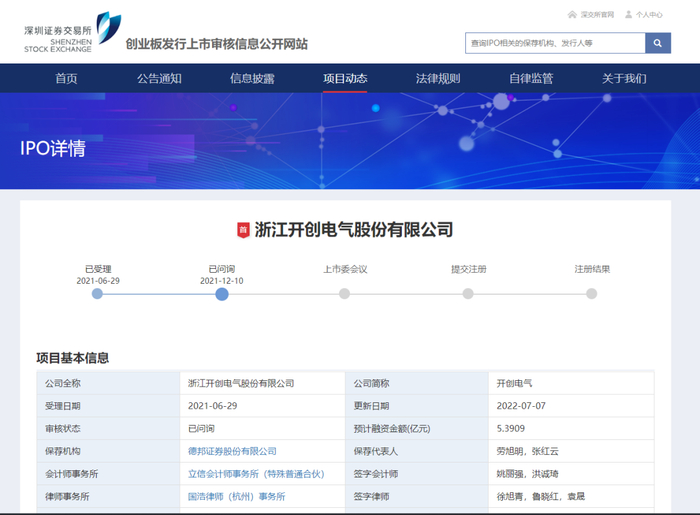The width and height of the screenshot is (700, 515).
Task: Select the 已问询 review status cell
Action: pos(262,429)
